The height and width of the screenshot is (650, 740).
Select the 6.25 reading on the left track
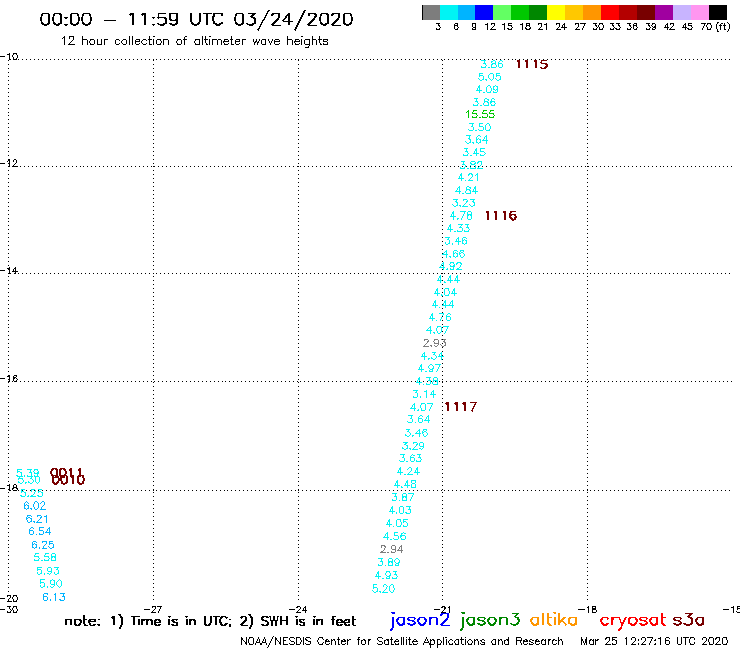(x=43, y=545)
